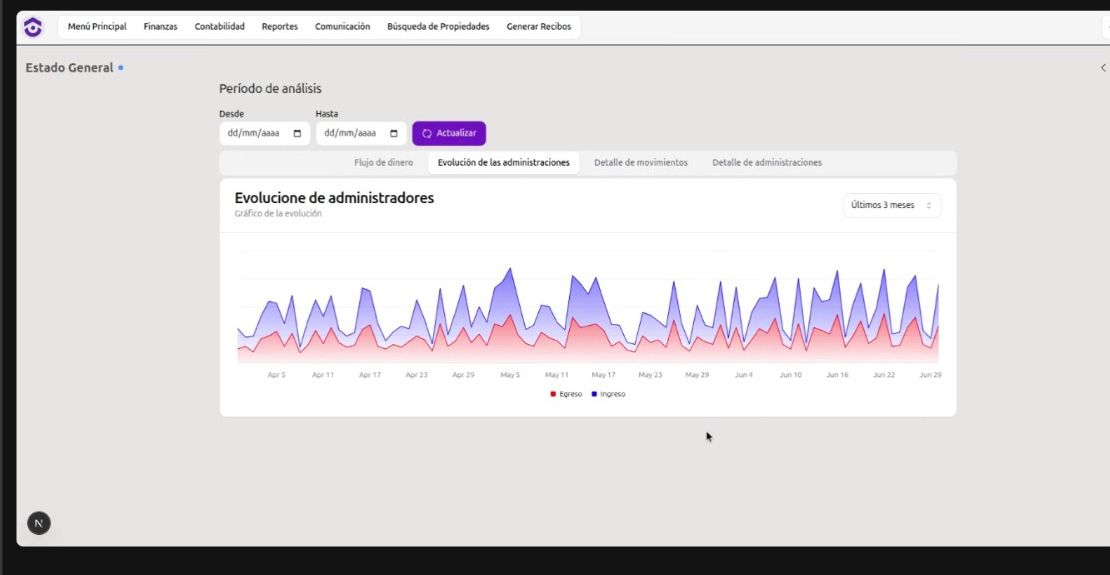Select Búsqueda de Propiedades in navigation
The width and height of the screenshot is (1110, 575).
point(438,27)
